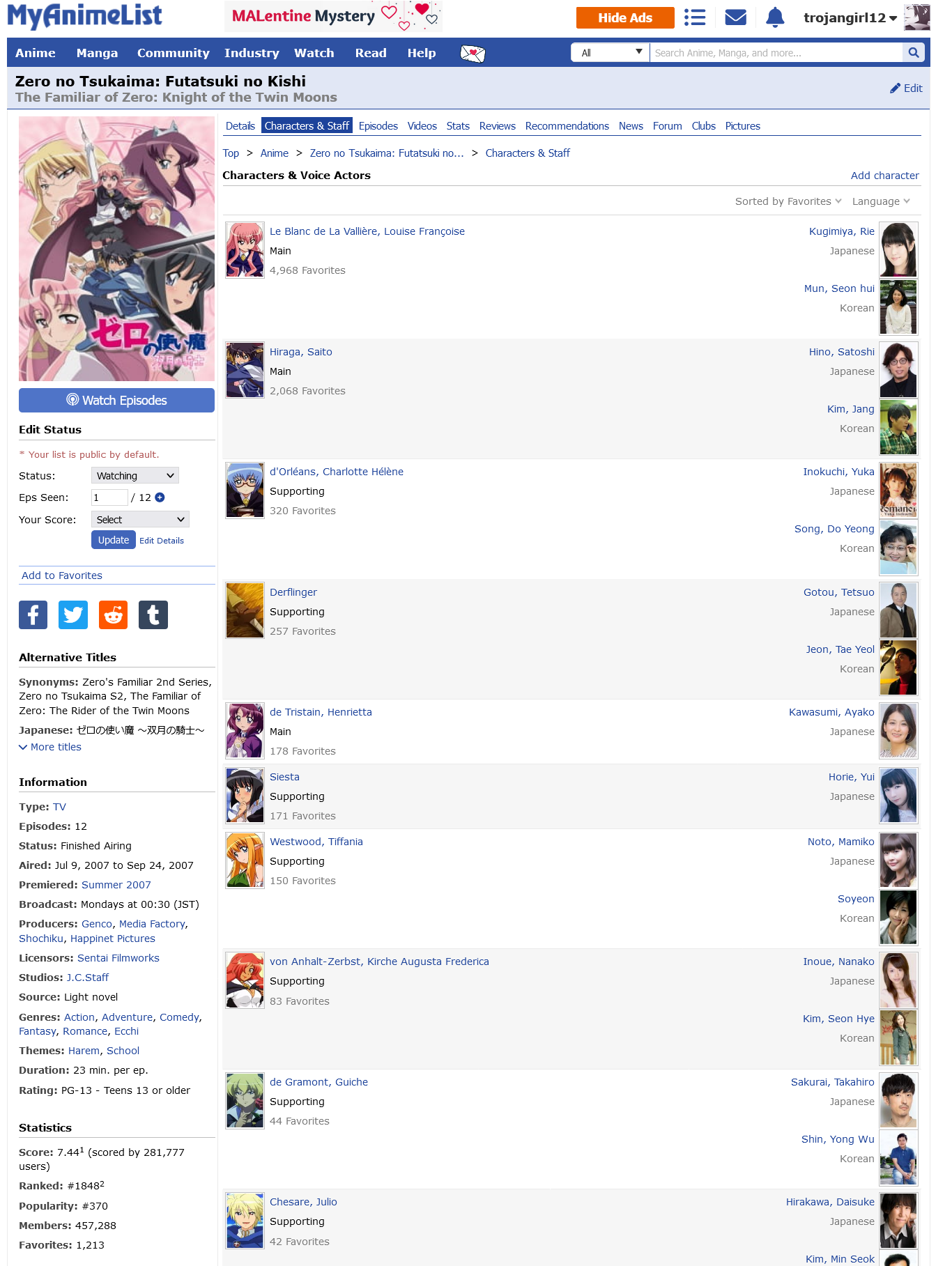
Task: Focus the search anime and manga field
Action: [x=776, y=52]
